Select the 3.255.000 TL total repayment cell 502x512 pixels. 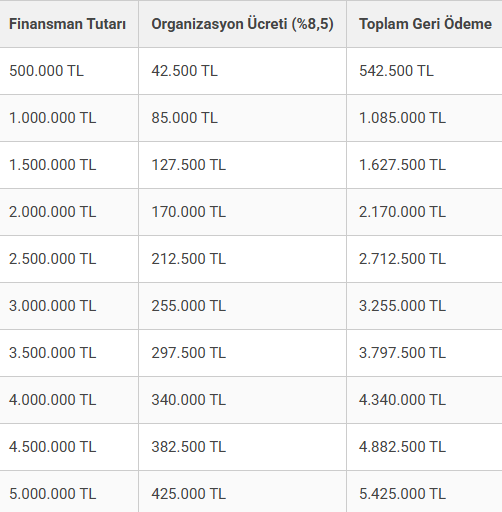[425, 306]
